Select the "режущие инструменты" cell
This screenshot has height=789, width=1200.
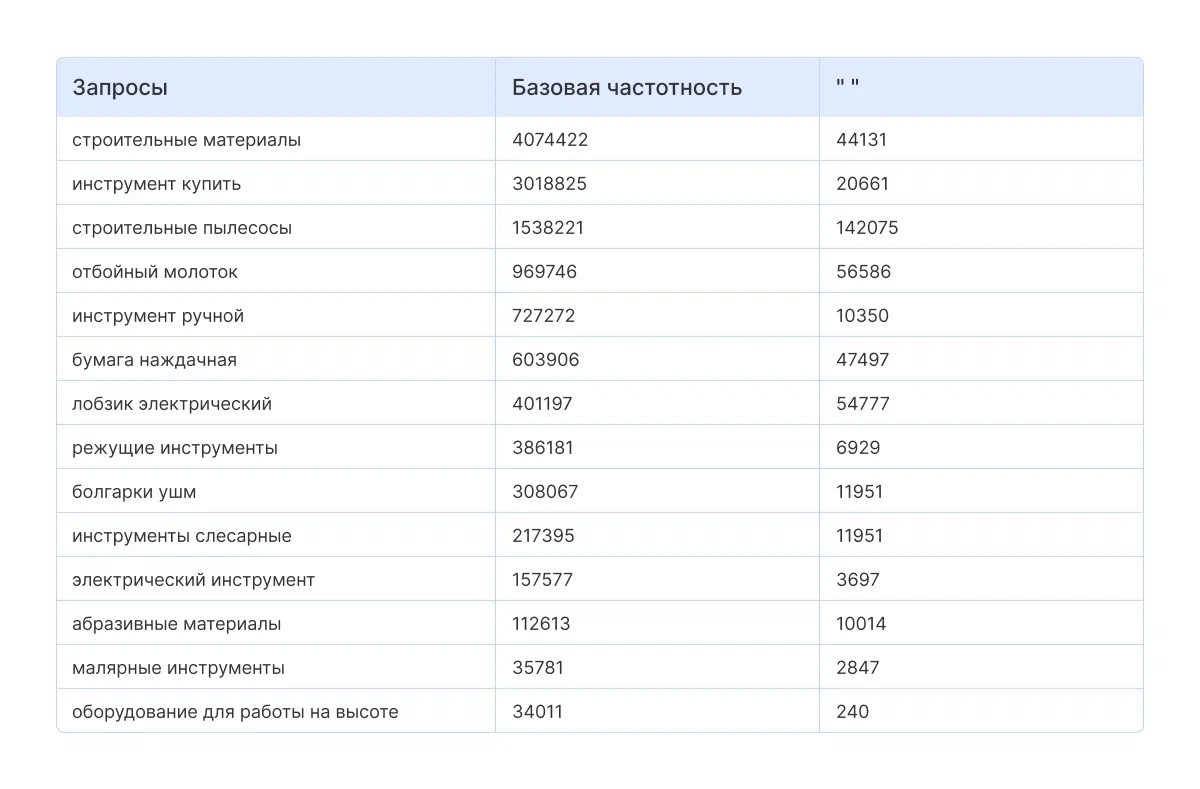[x=175, y=448]
